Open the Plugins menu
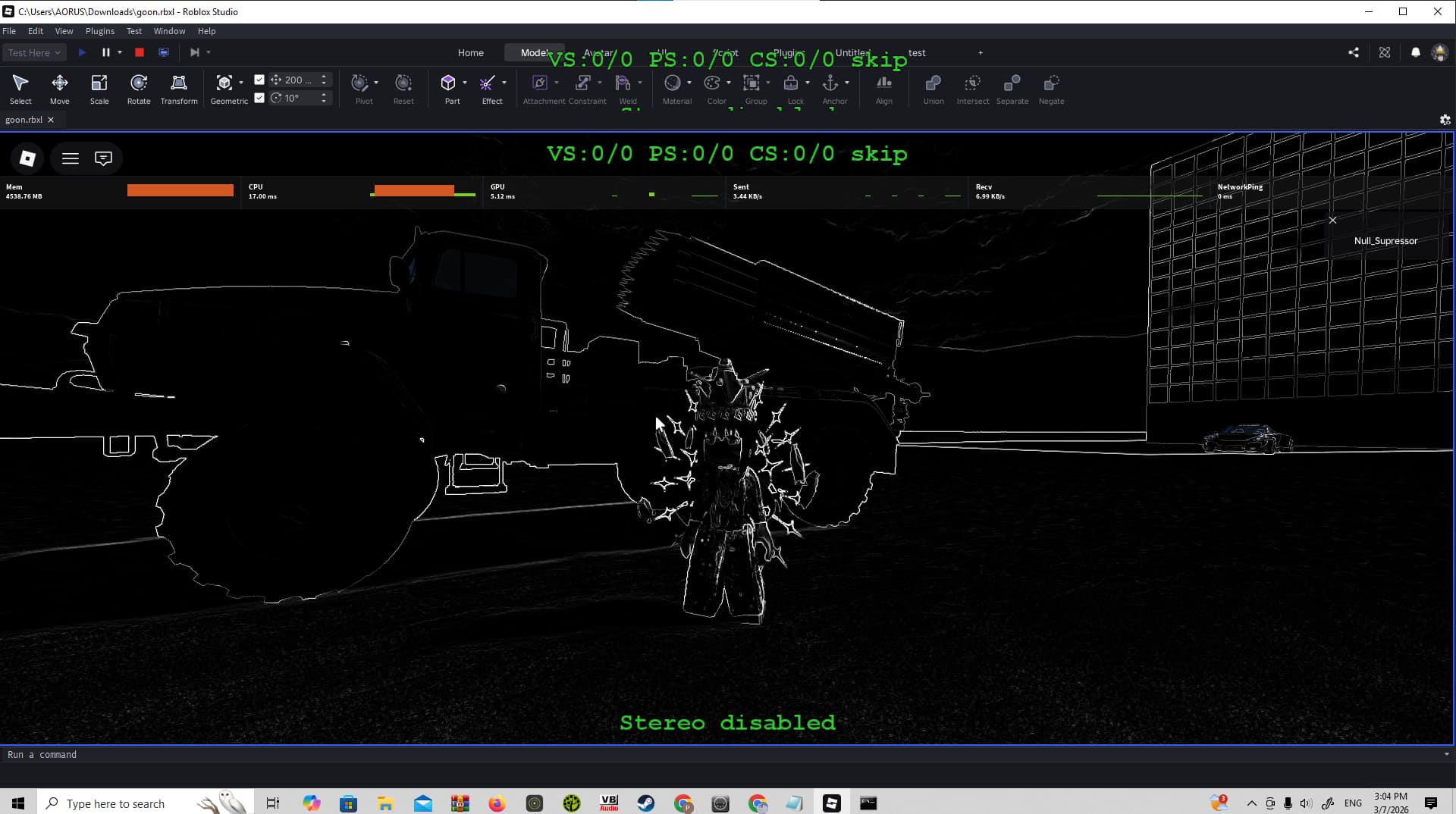The height and width of the screenshot is (814, 1456). pos(99,31)
